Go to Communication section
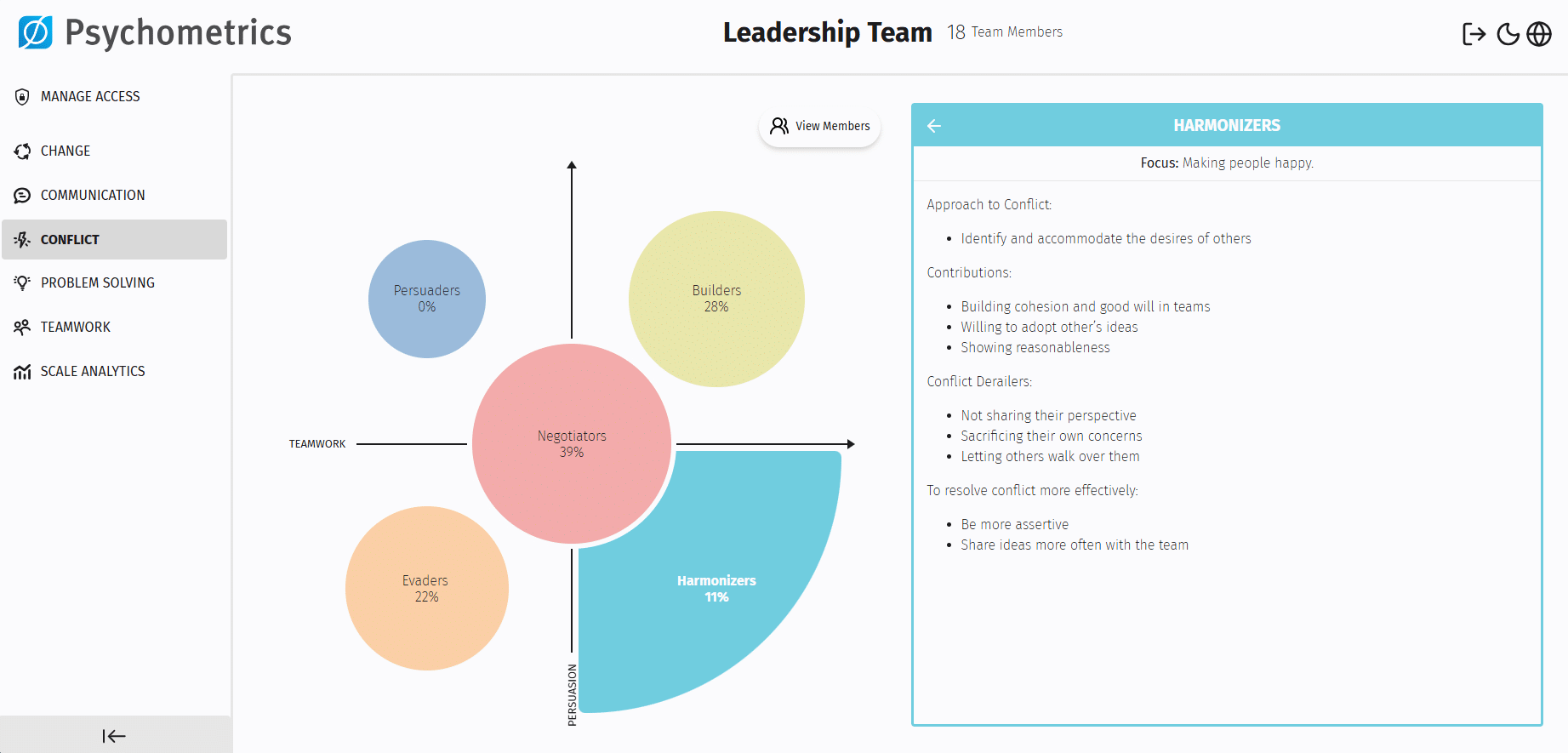Screen dimensions: 1568x753 pyautogui.click(x=93, y=196)
